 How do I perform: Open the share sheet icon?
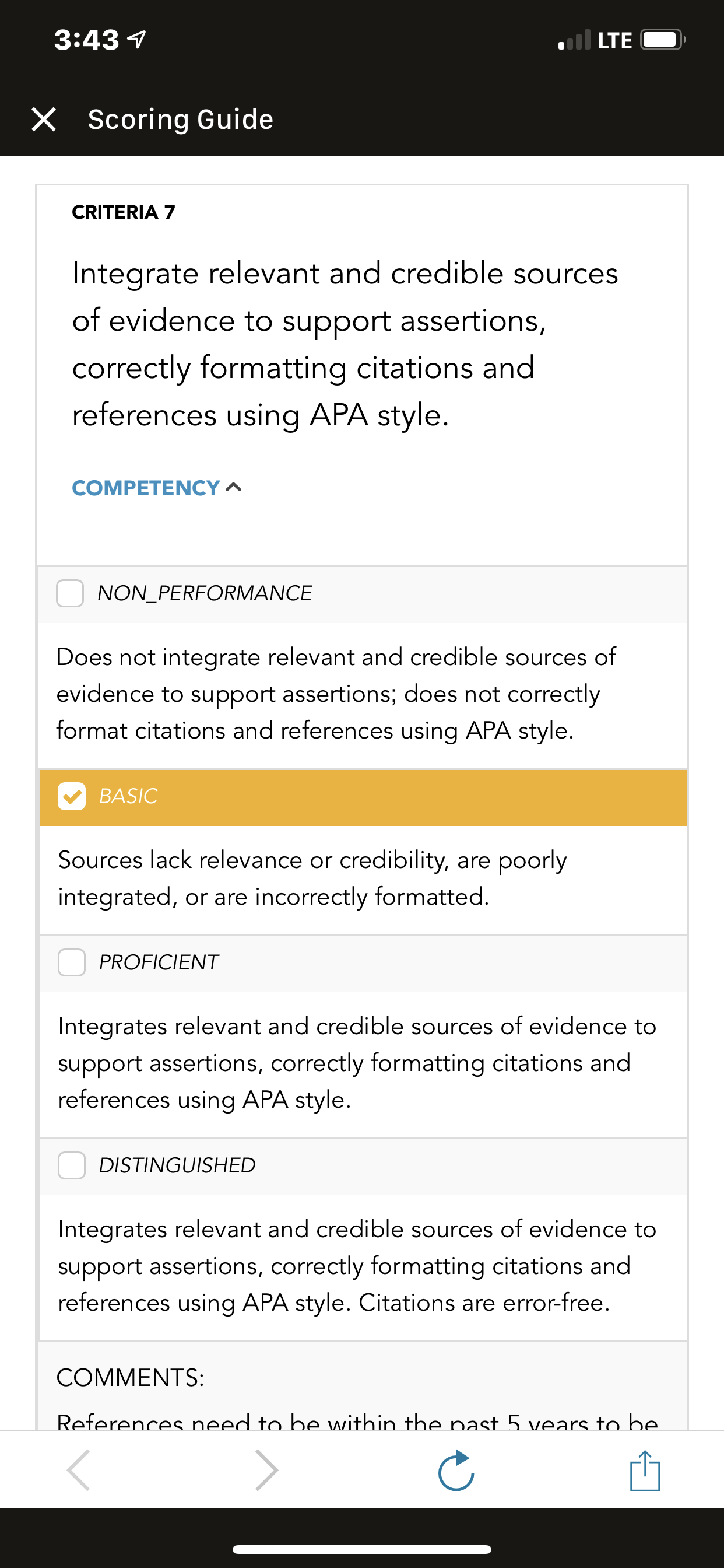[x=645, y=1470]
